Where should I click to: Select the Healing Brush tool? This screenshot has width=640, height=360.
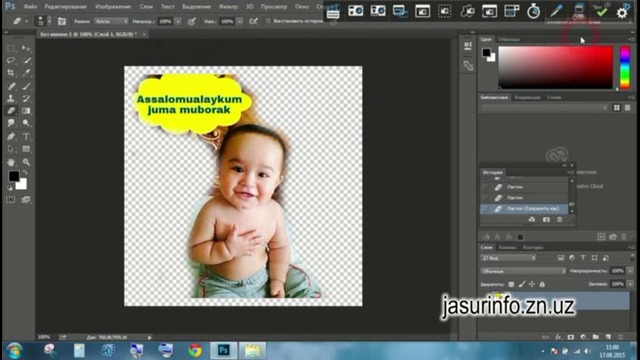(x=11, y=86)
